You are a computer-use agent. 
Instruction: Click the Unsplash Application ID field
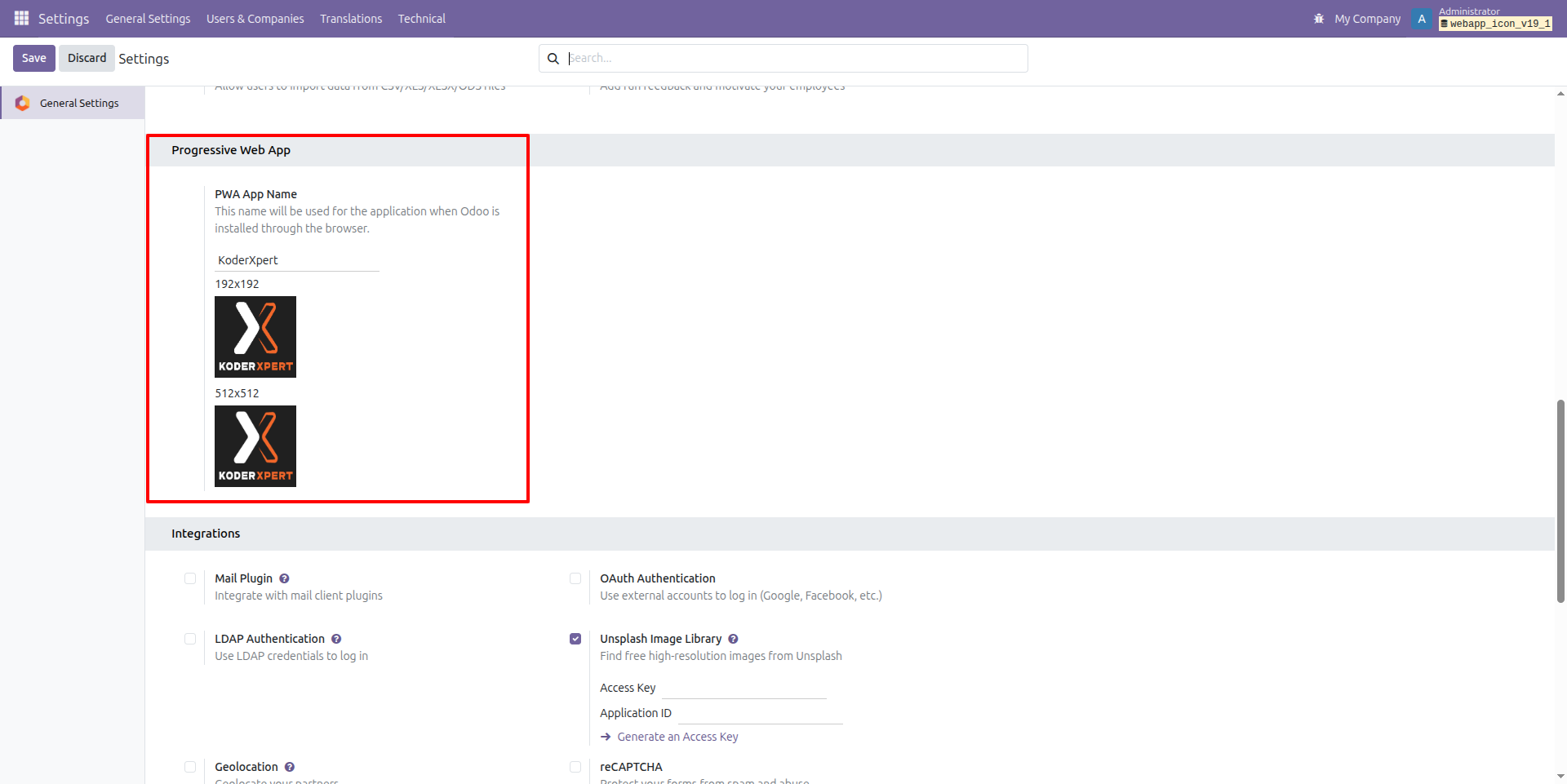pyautogui.click(x=760, y=713)
